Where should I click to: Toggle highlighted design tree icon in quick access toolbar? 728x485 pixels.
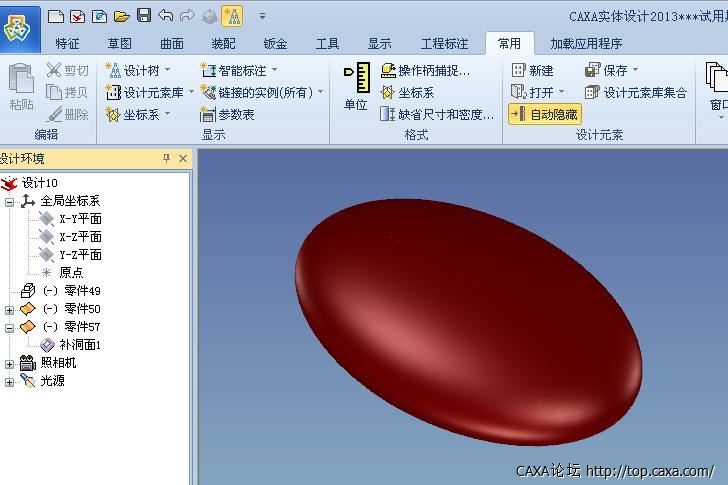click(x=232, y=16)
